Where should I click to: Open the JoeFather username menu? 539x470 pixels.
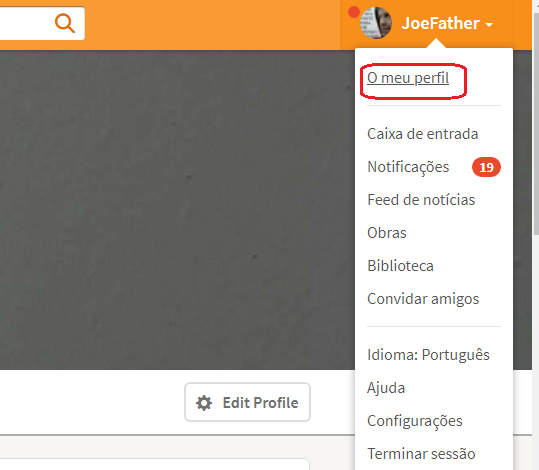pyautogui.click(x=440, y=23)
